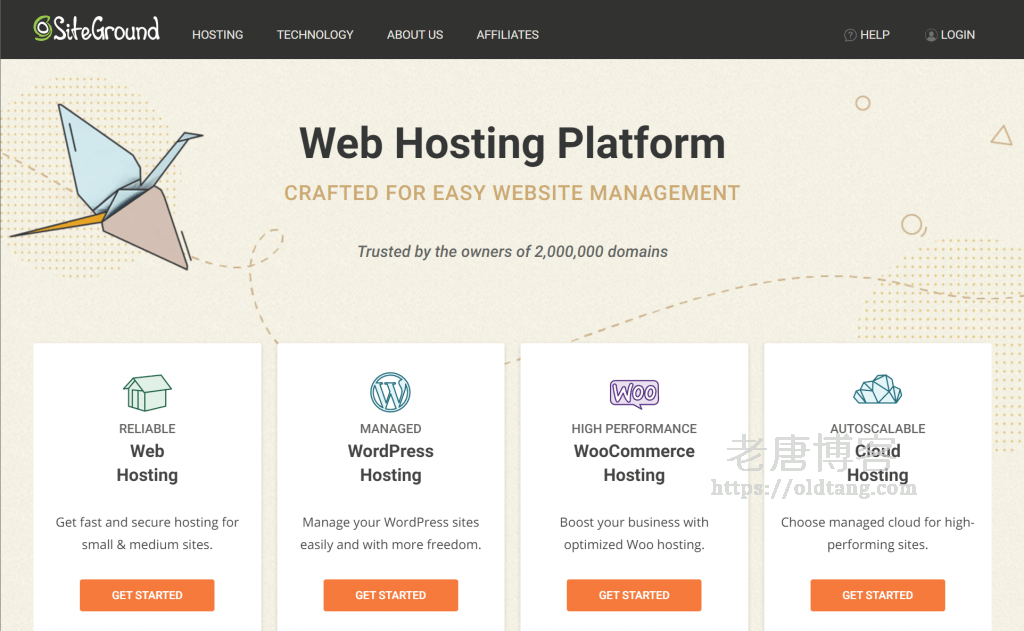Get started with Cloud Hosting
1024x631 pixels.
pos(878,595)
